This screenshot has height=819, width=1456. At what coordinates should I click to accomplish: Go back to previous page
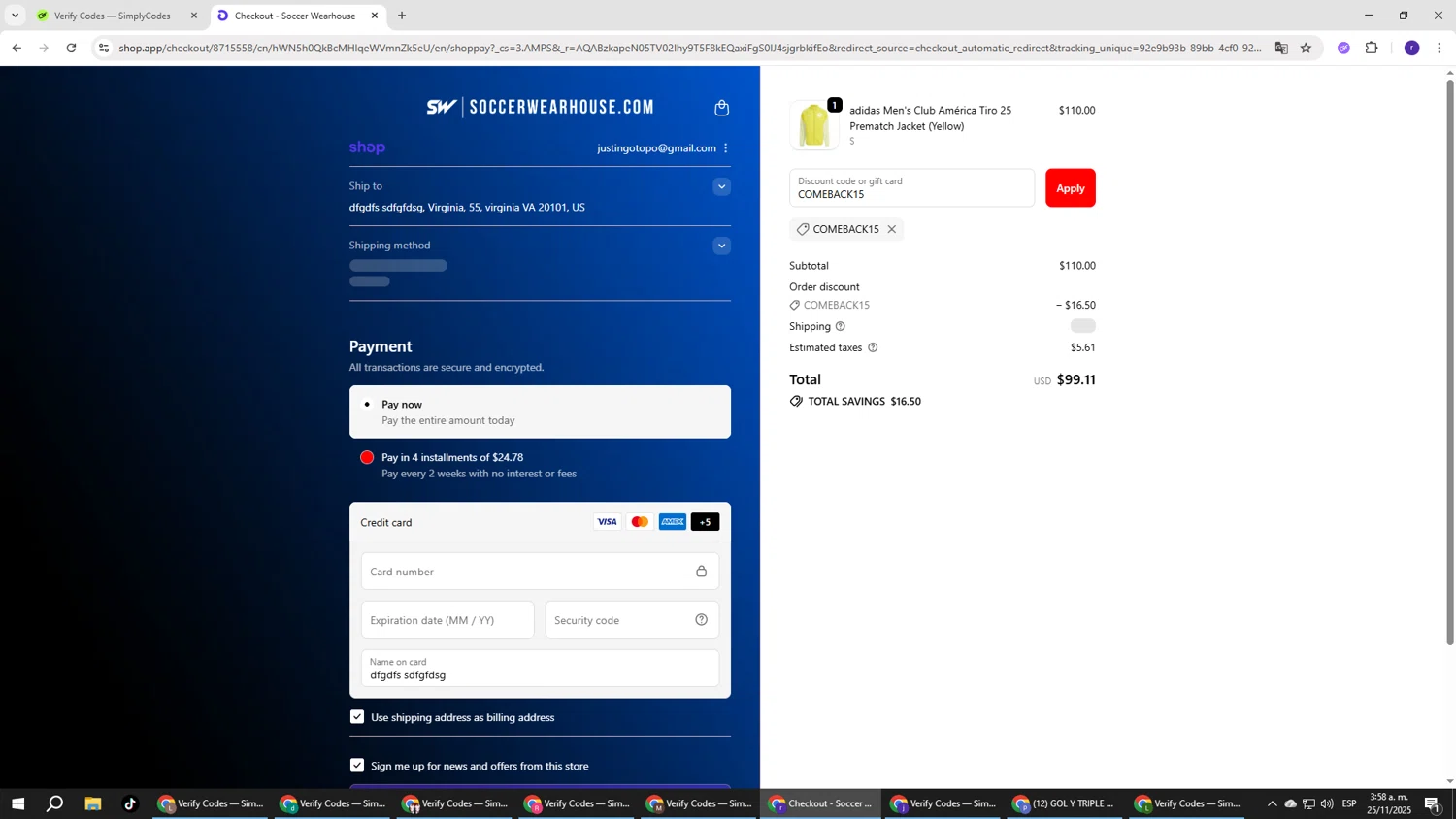click(x=17, y=48)
